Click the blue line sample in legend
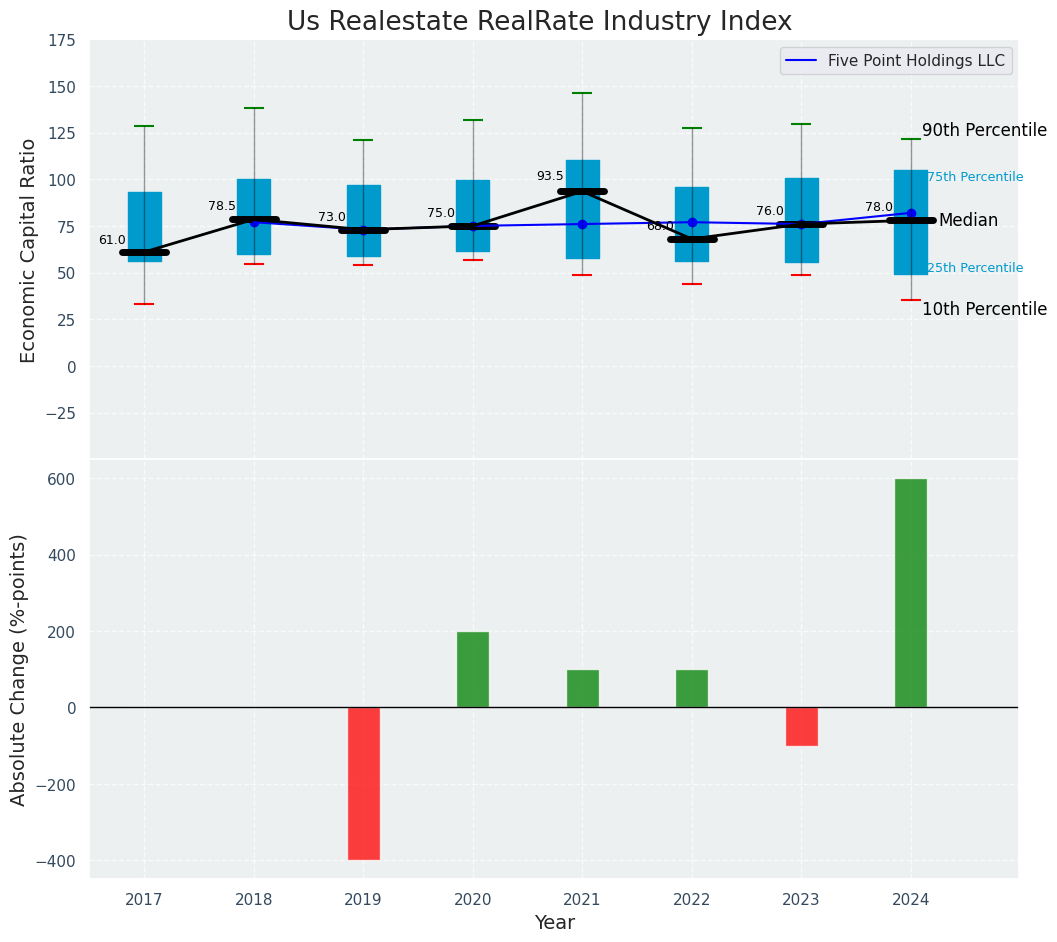The height and width of the screenshot is (942, 1057). tap(803, 61)
